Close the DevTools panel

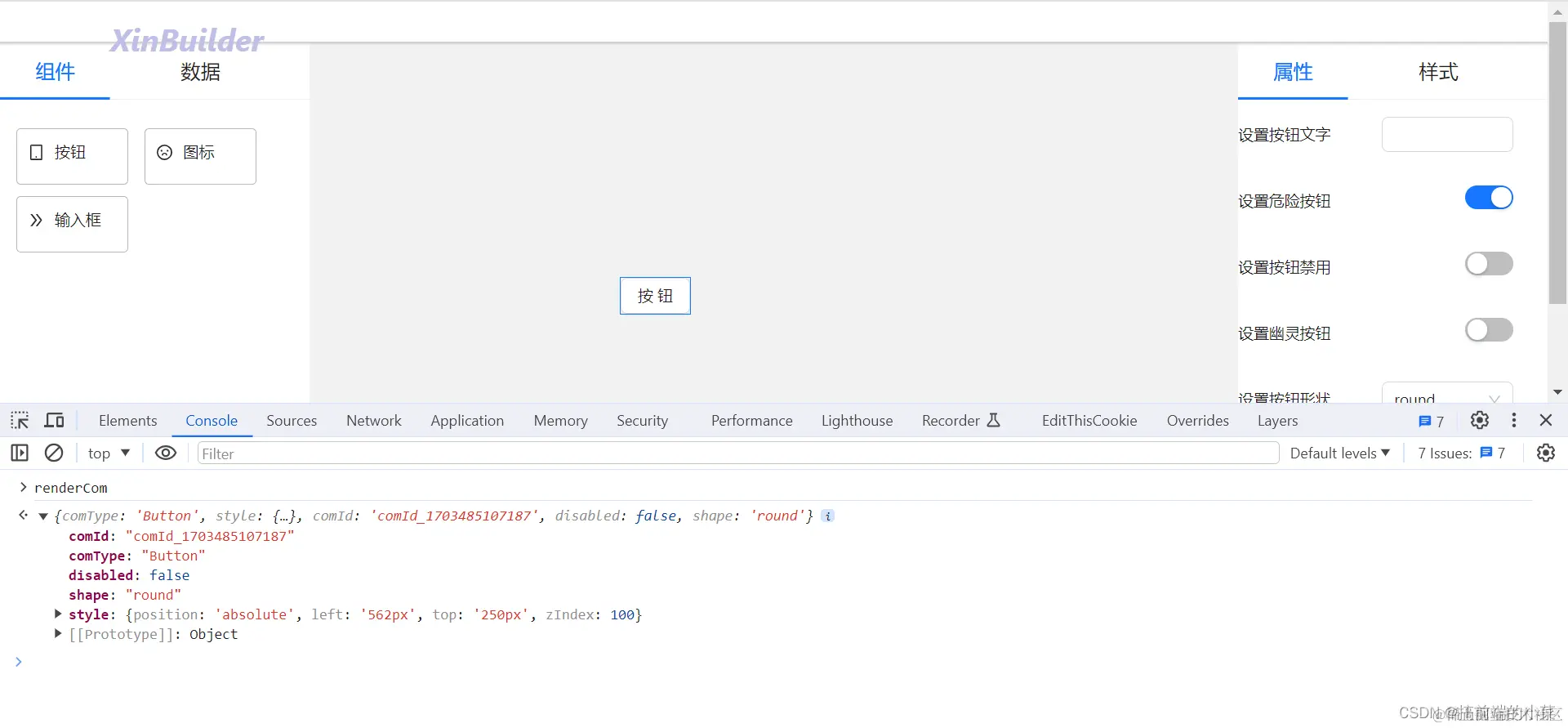coord(1546,420)
